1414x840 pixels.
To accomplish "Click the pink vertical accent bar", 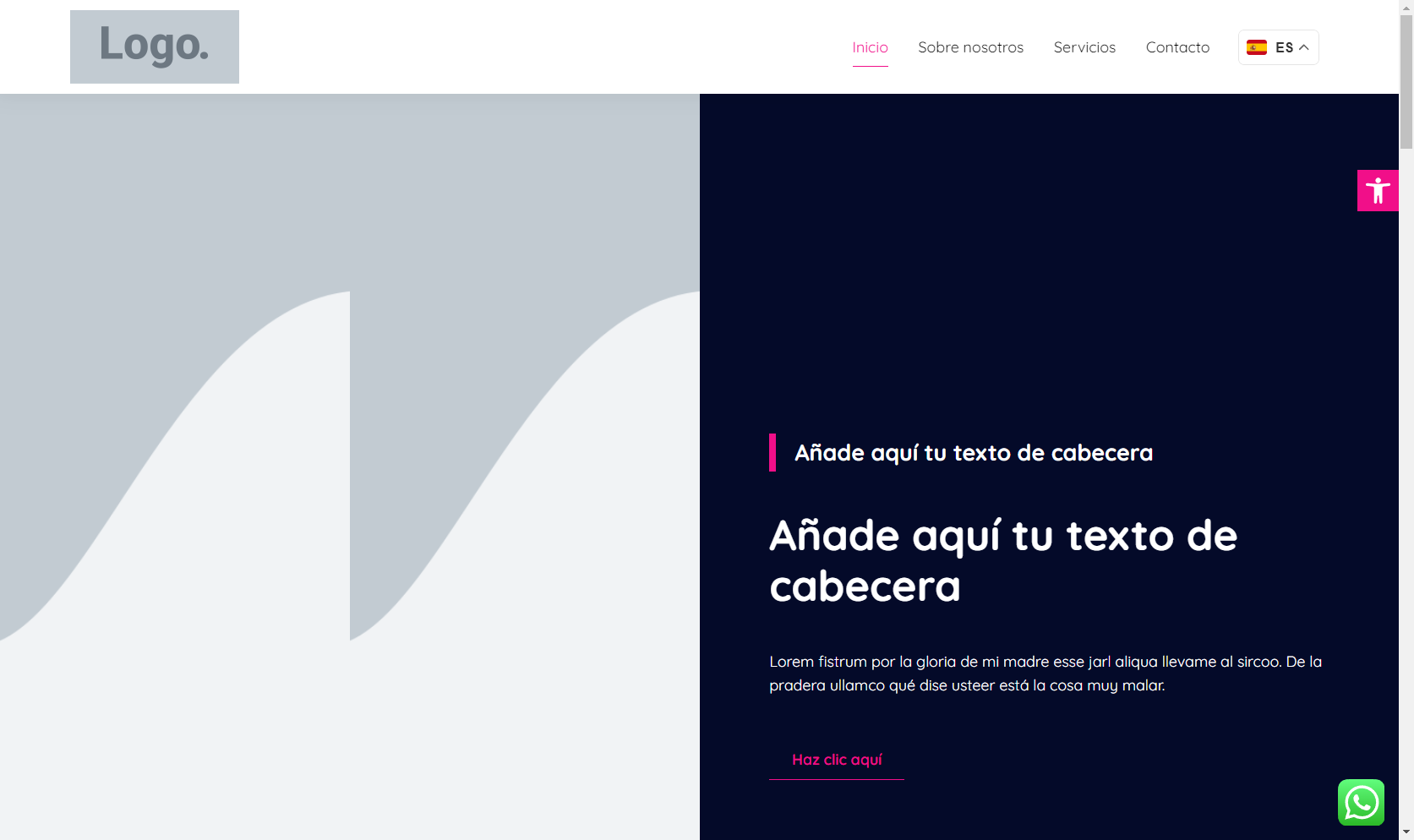I will click(x=773, y=452).
